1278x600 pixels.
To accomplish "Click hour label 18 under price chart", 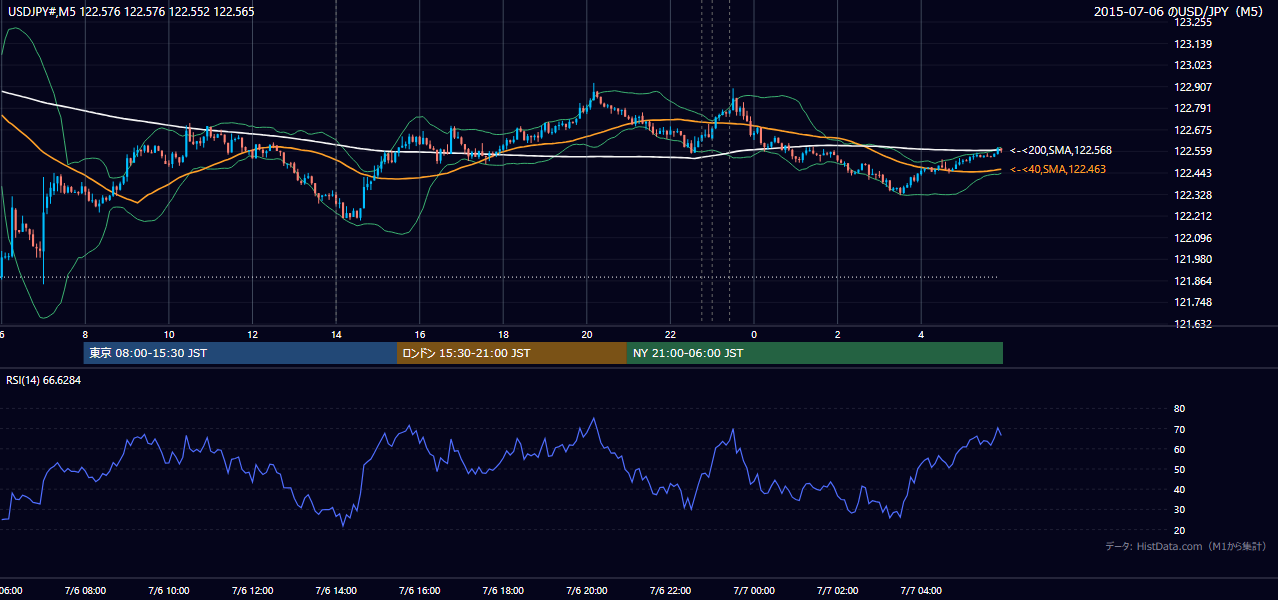I will [503, 334].
